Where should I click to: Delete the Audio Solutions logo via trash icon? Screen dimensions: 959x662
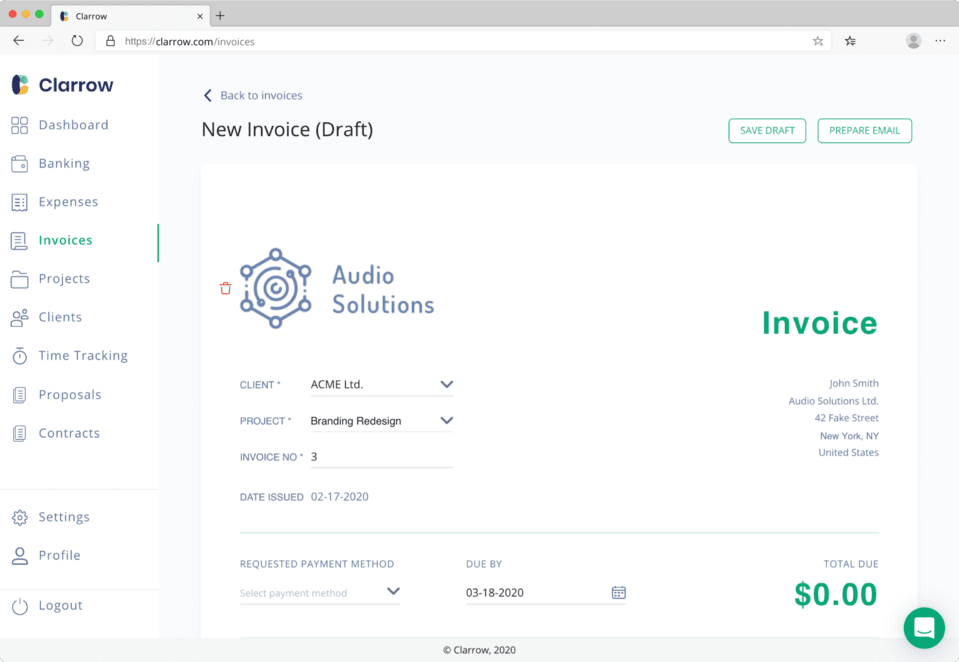(x=225, y=287)
